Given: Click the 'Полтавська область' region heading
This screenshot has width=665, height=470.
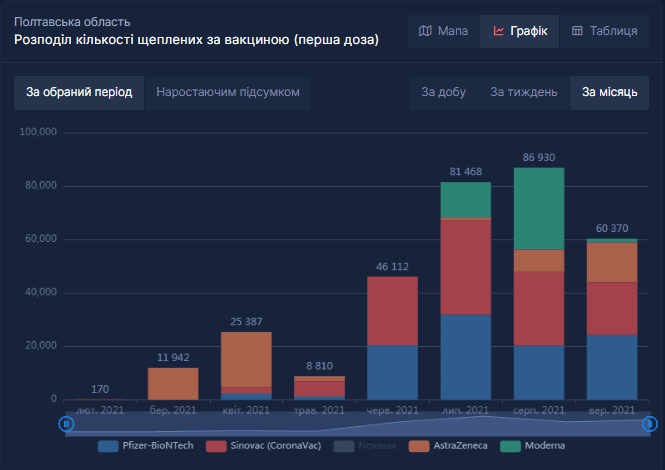Looking at the screenshot, I should [x=72, y=22].
